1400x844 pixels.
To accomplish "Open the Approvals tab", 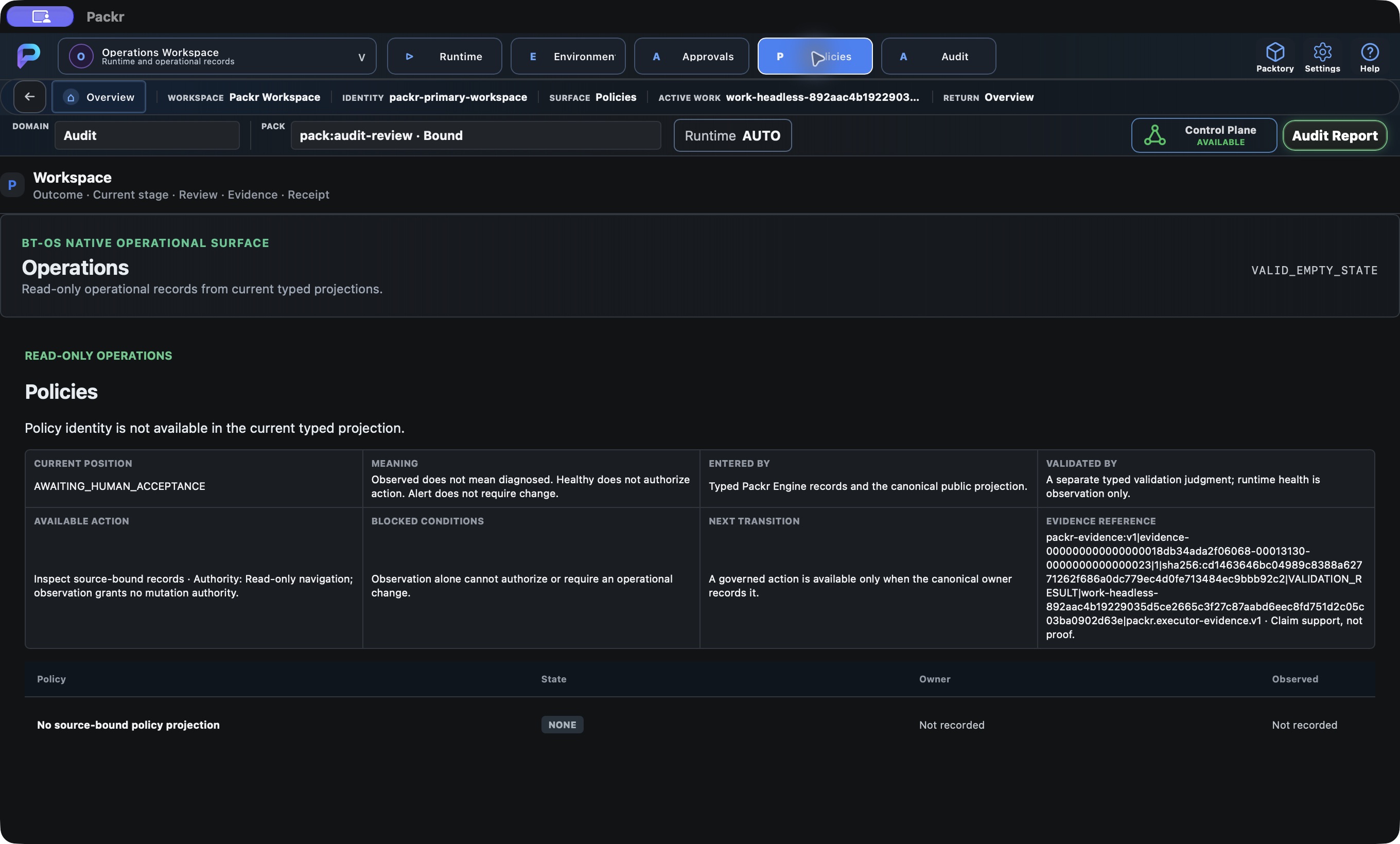I will pyautogui.click(x=691, y=56).
